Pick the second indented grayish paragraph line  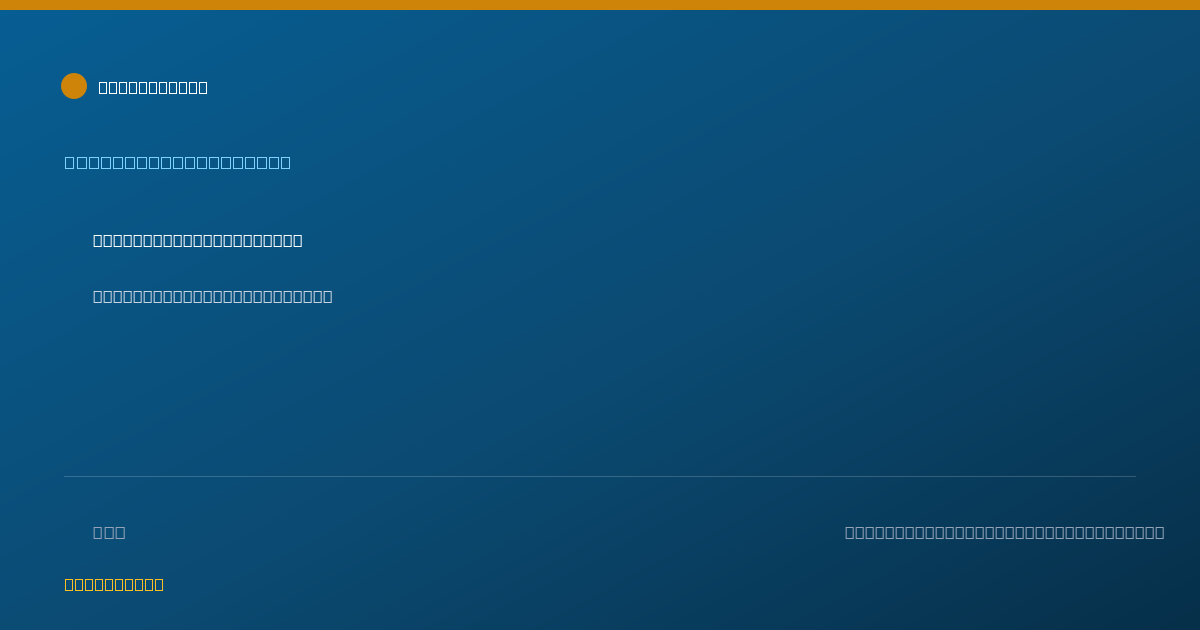[x=213, y=296]
